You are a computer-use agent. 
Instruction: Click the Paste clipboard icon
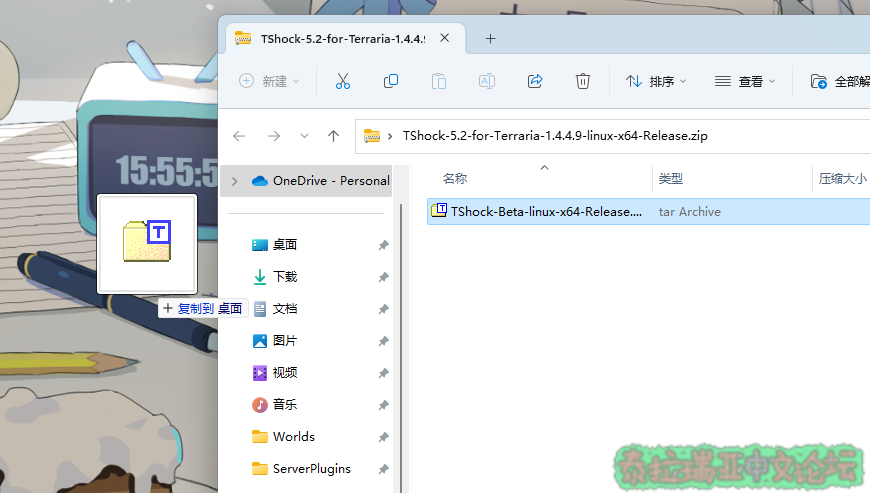[439, 82]
